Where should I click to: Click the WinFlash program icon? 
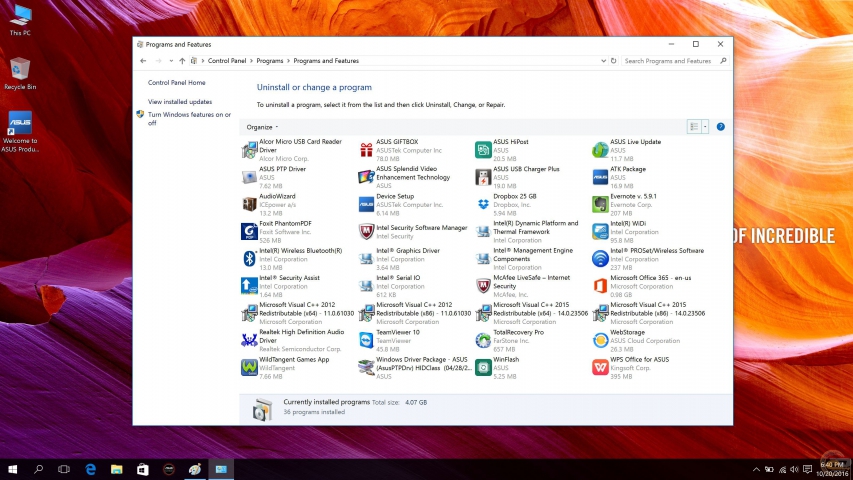click(x=483, y=367)
